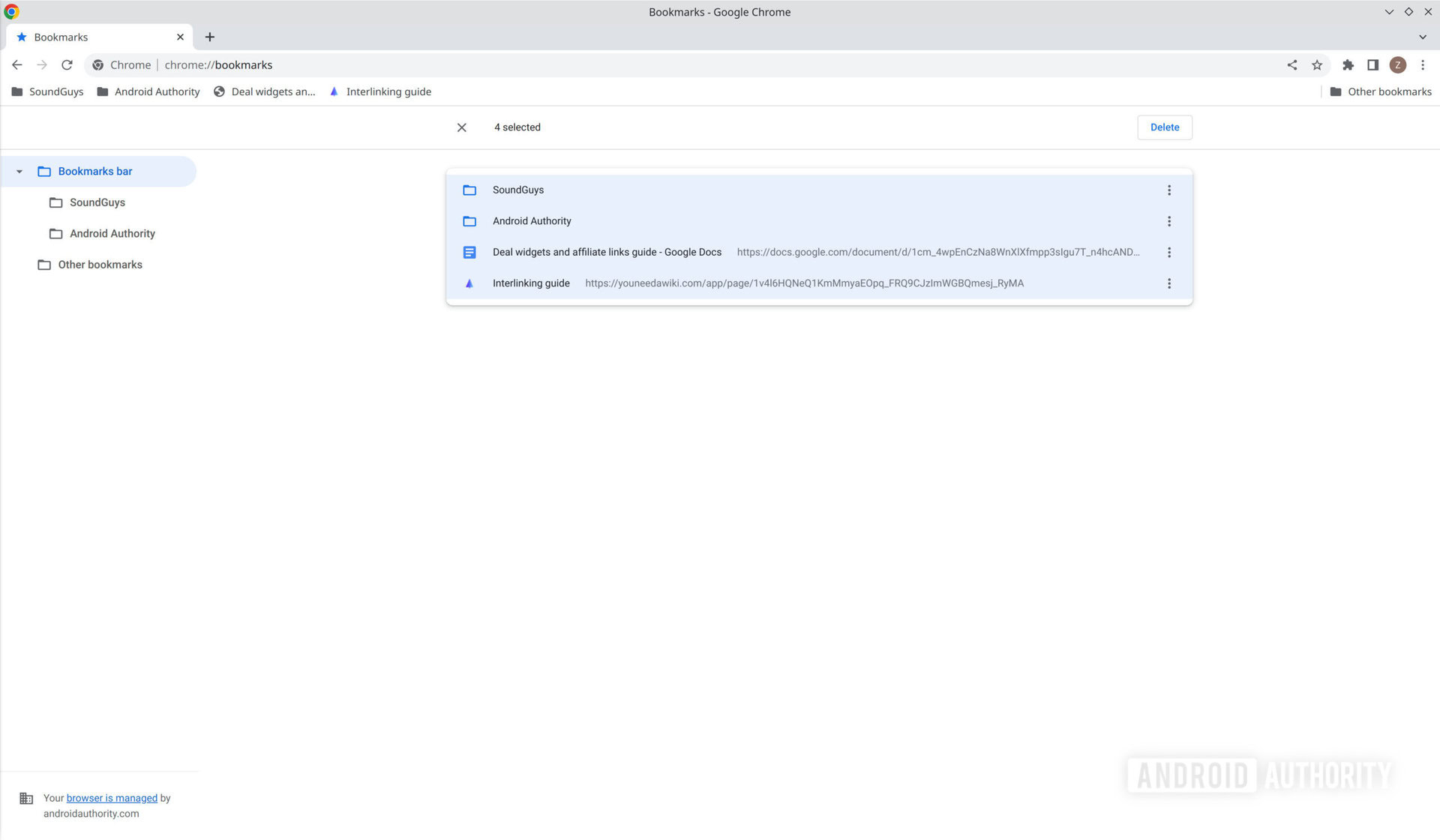Screen dimensions: 1440x840
Task: Click the three-dot menu for Deal widgets bookmark
Action: click(1169, 252)
